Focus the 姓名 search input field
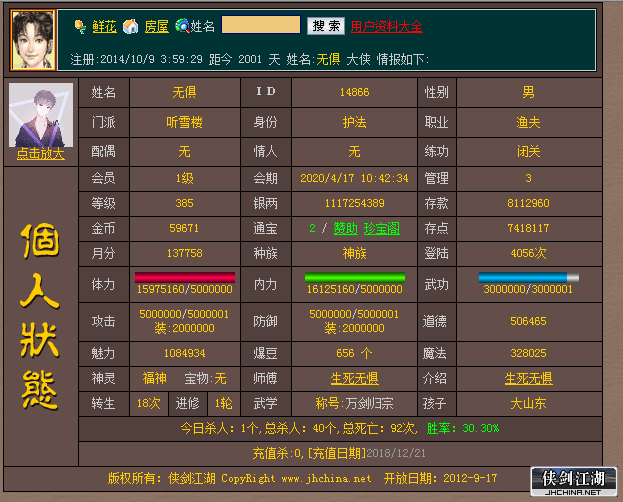This screenshot has width=623, height=502. [x=261, y=25]
